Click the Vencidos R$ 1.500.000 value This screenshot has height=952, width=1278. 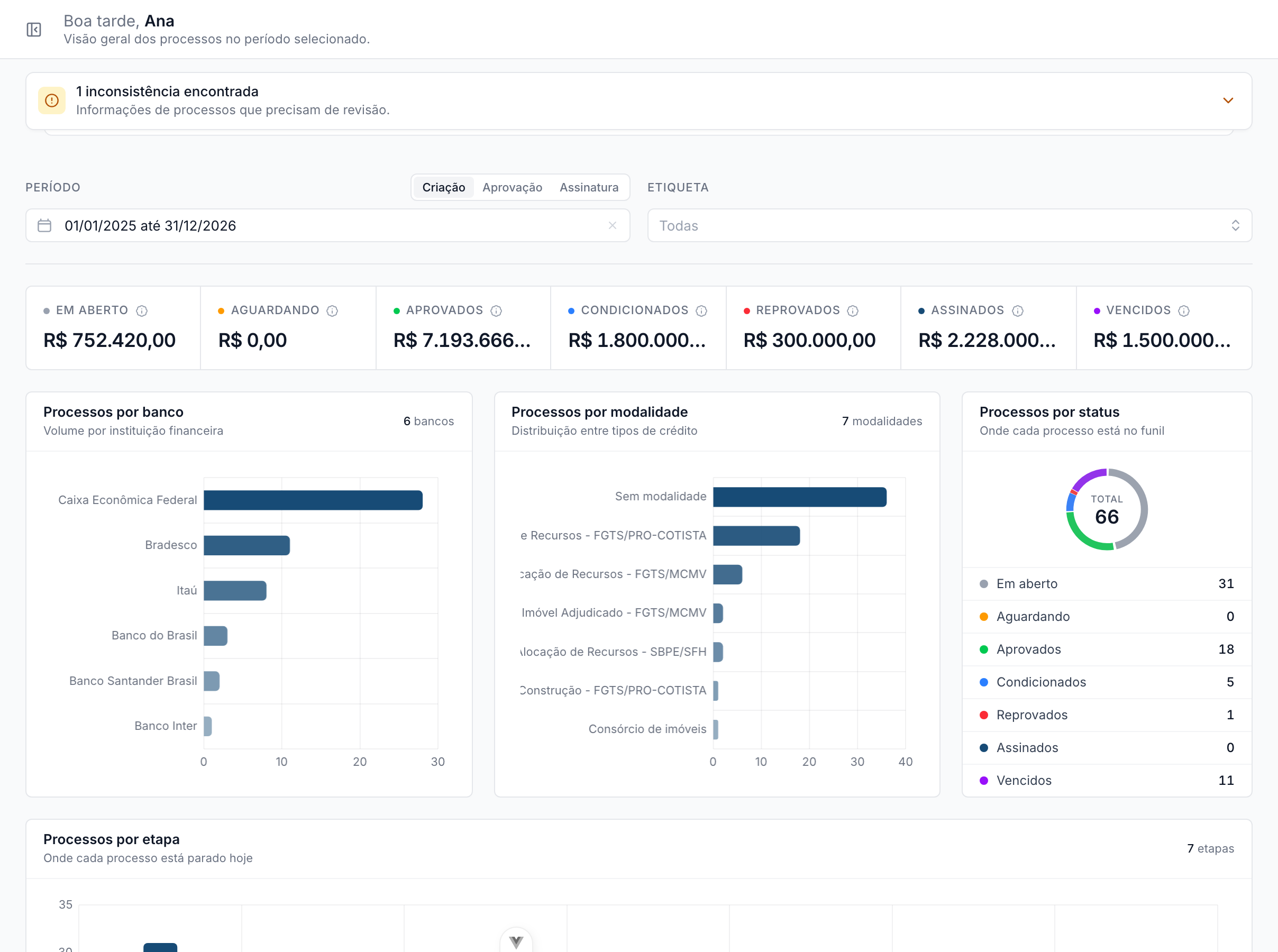1162,340
